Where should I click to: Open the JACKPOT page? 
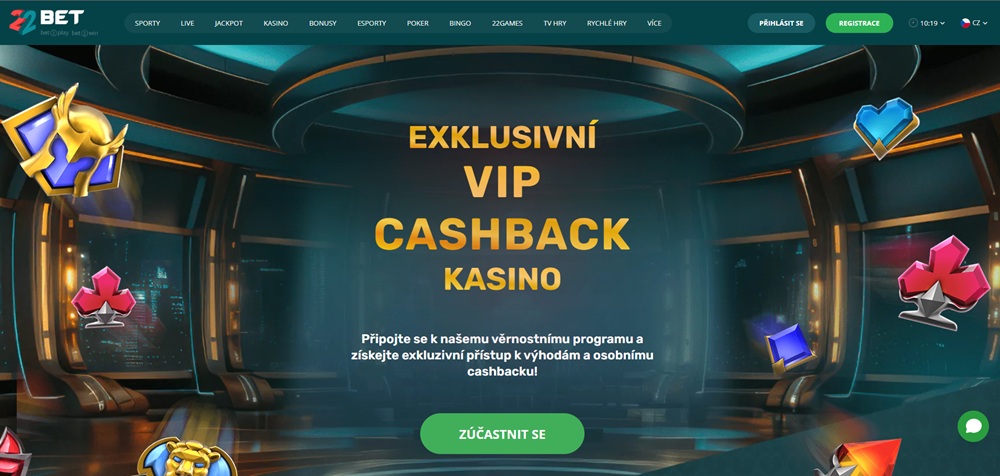pyautogui.click(x=229, y=23)
